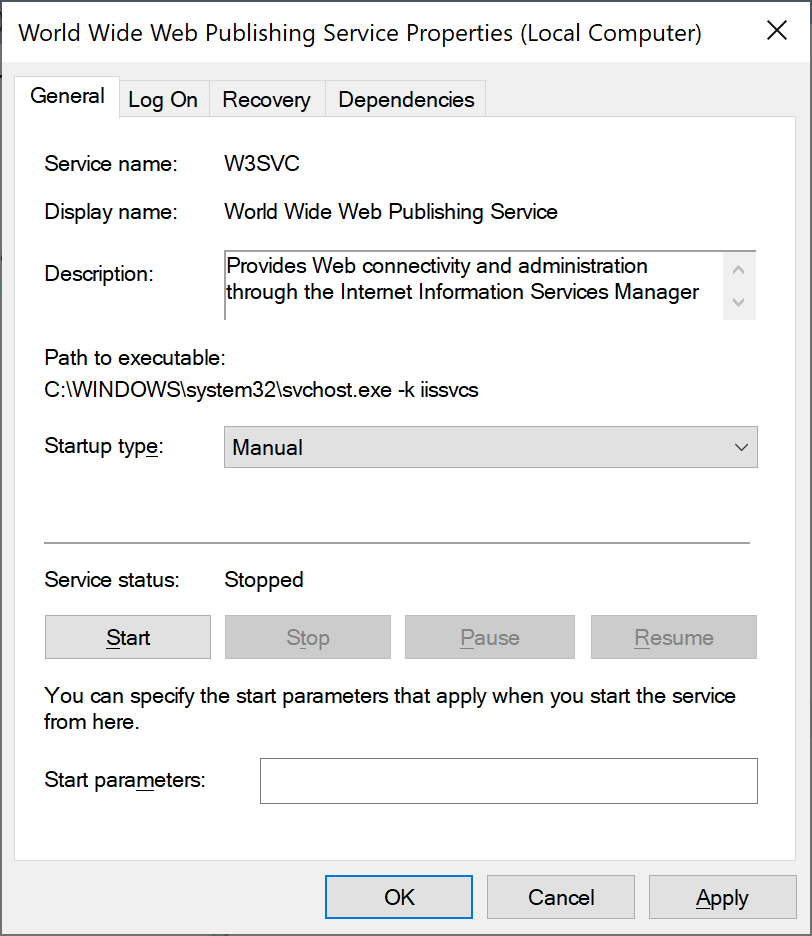Open the Log On tab

click(163, 100)
